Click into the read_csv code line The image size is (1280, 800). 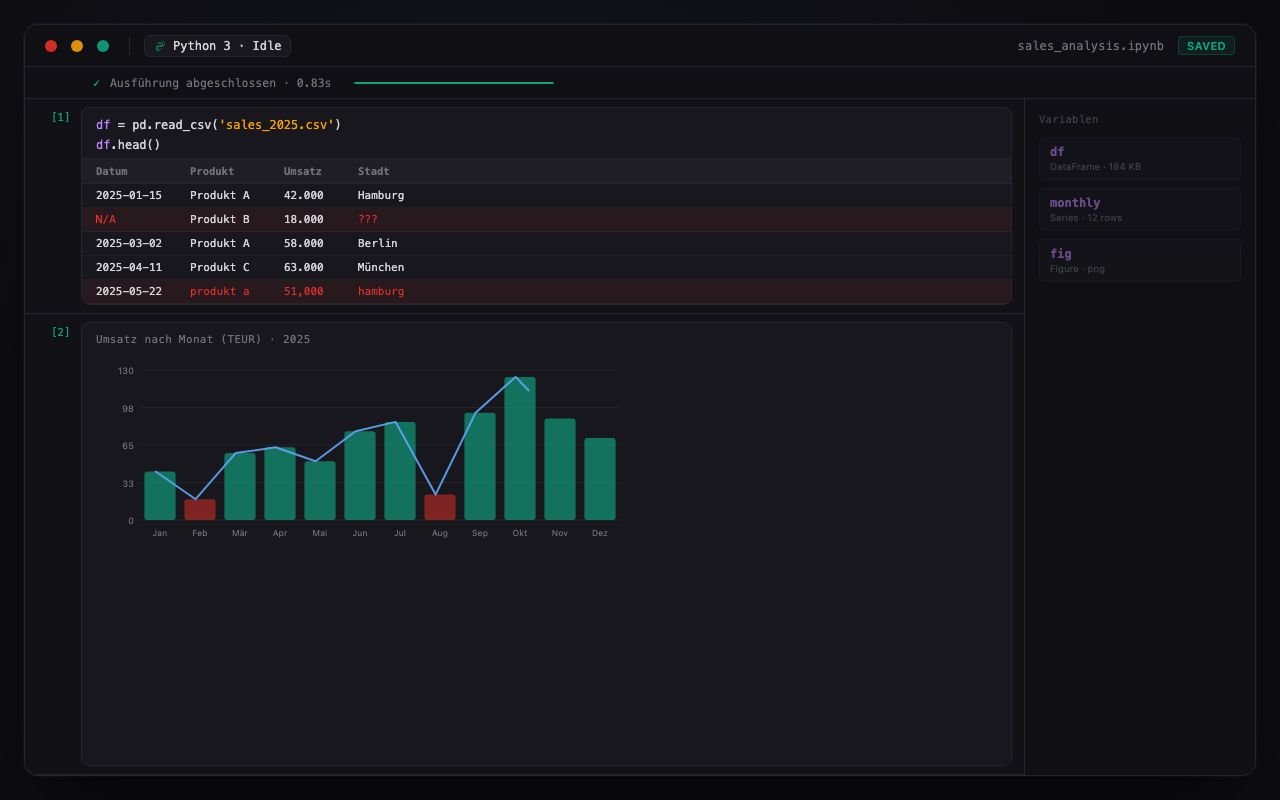click(219, 125)
